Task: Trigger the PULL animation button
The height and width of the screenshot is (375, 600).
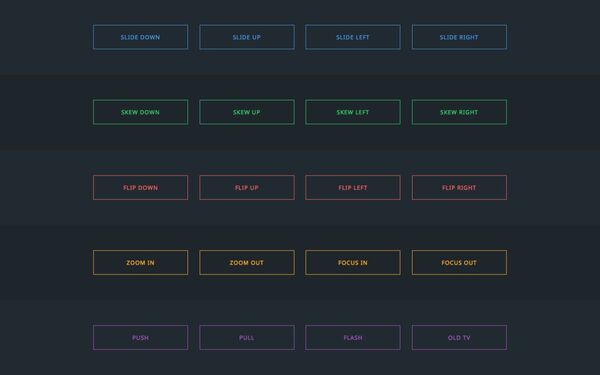Action: click(x=247, y=338)
